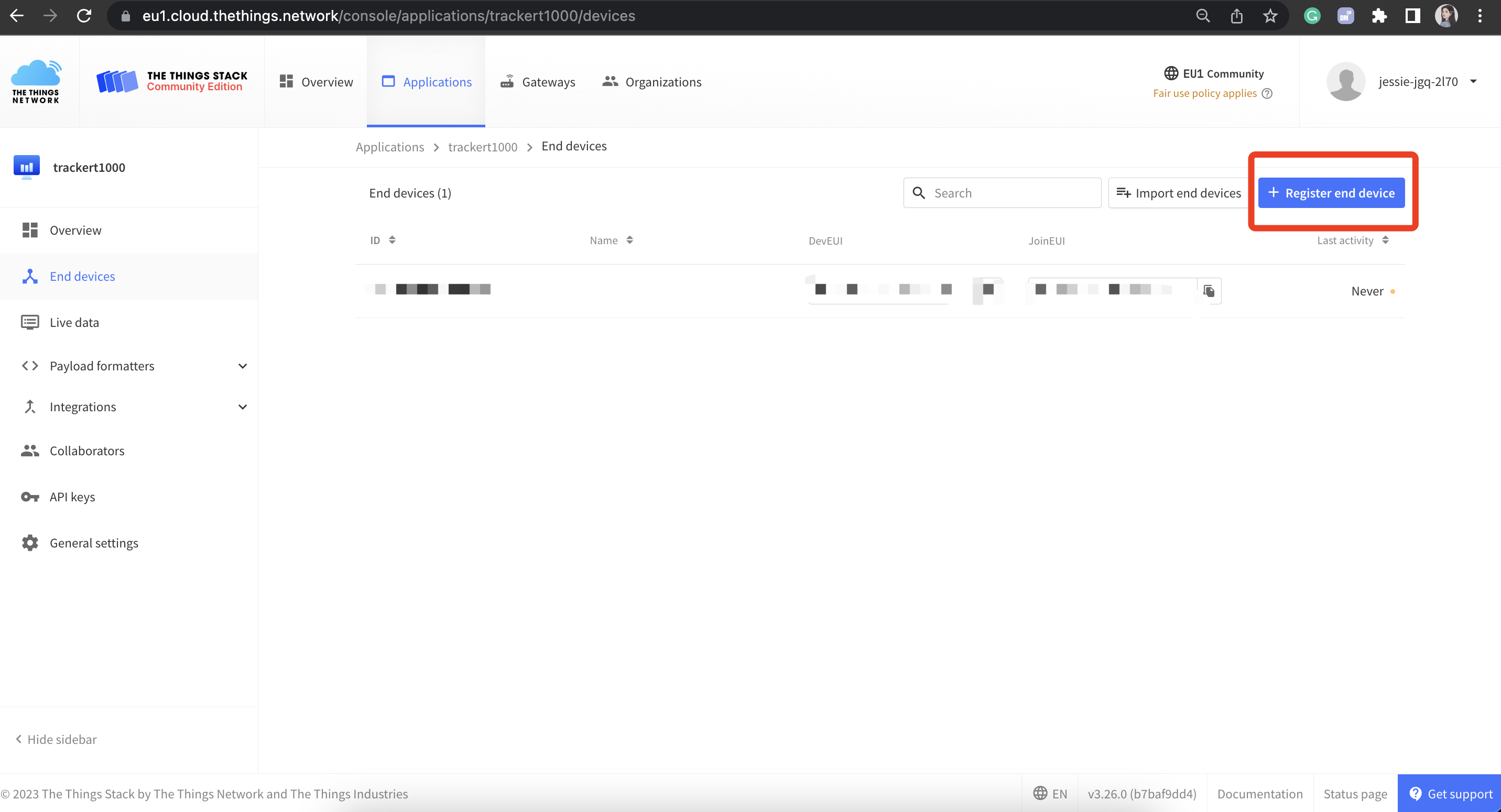Reload the page

point(84,16)
